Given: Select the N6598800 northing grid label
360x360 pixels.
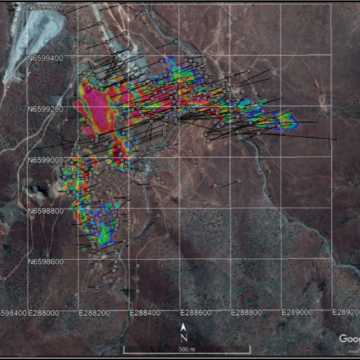Looking at the screenshot, I should 45,211.
